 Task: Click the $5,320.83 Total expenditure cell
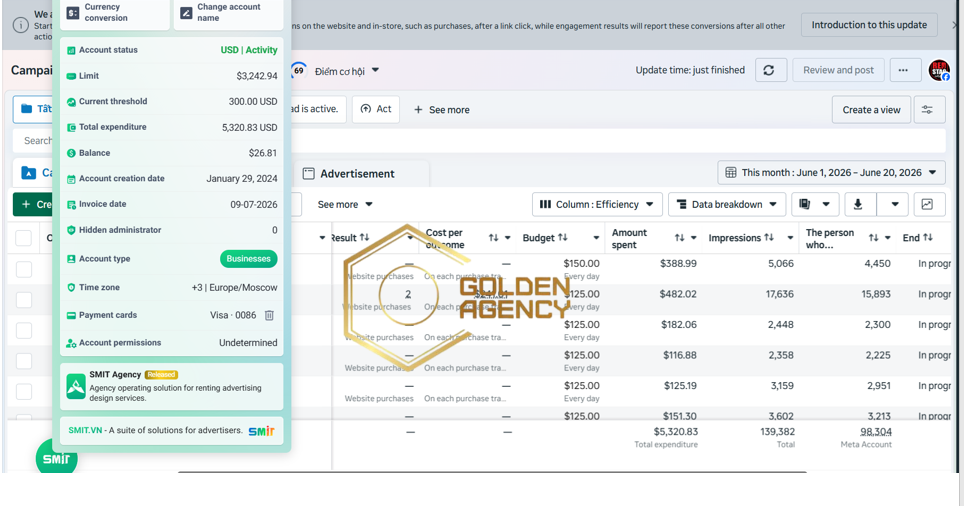666,437
